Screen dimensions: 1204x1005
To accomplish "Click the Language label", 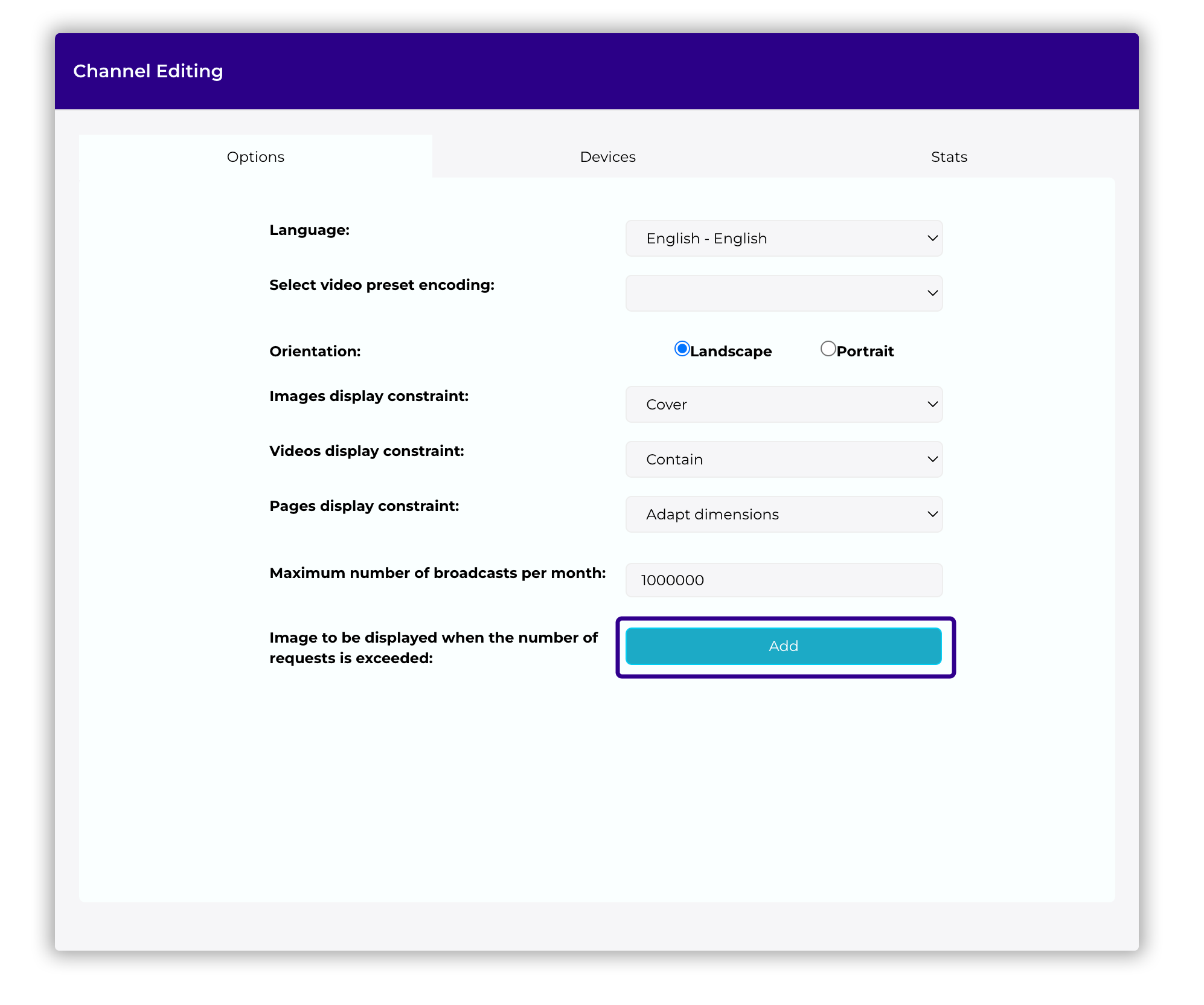I will (x=309, y=230).
